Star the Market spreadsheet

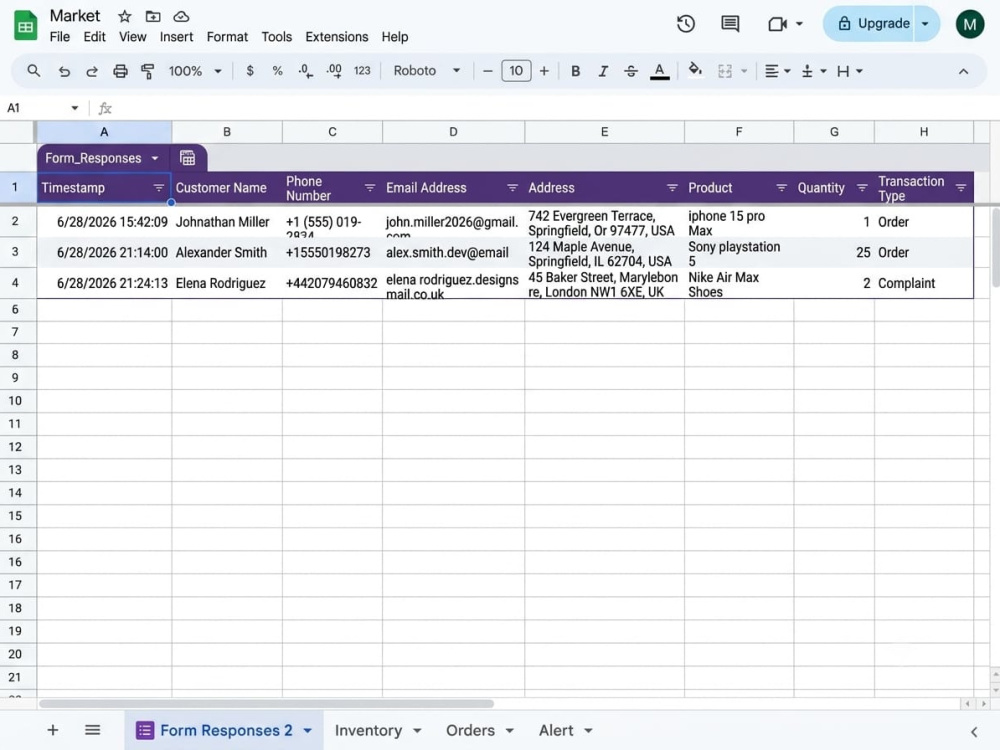[124, 17]
